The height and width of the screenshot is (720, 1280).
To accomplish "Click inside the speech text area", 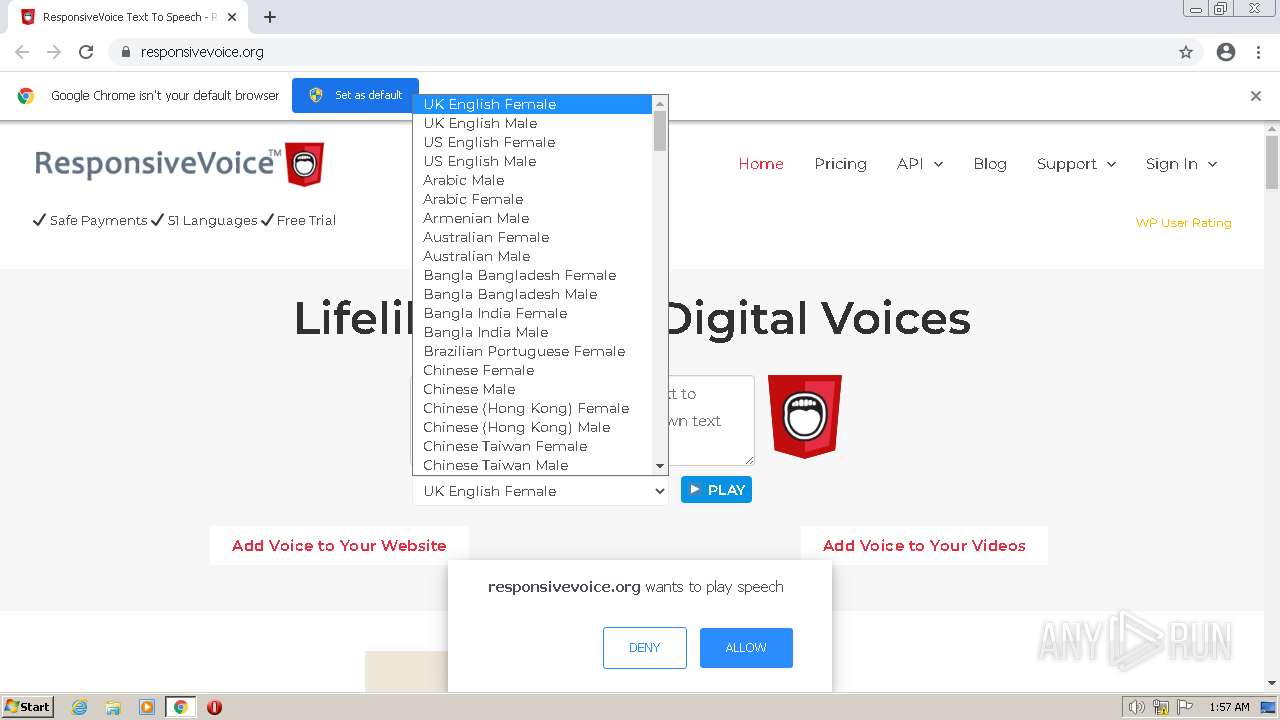I will pyautogui.click(x=711, y=420).
